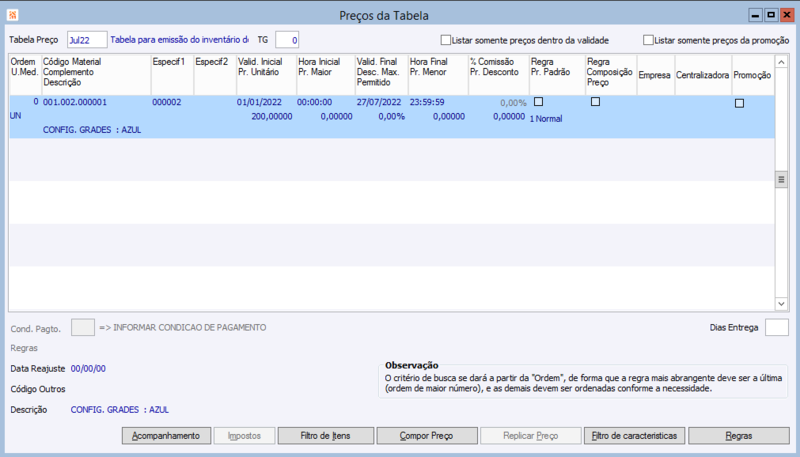Click the Valid. Inicial column header
This screenshot has width=800, height=457.
tap(266, 74)
